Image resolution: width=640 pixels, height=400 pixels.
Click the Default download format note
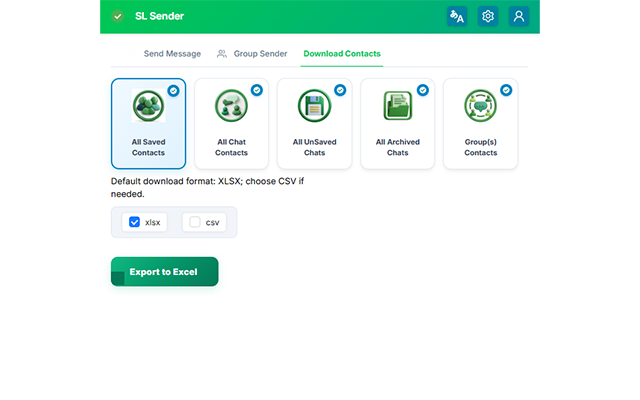point(207,187)
